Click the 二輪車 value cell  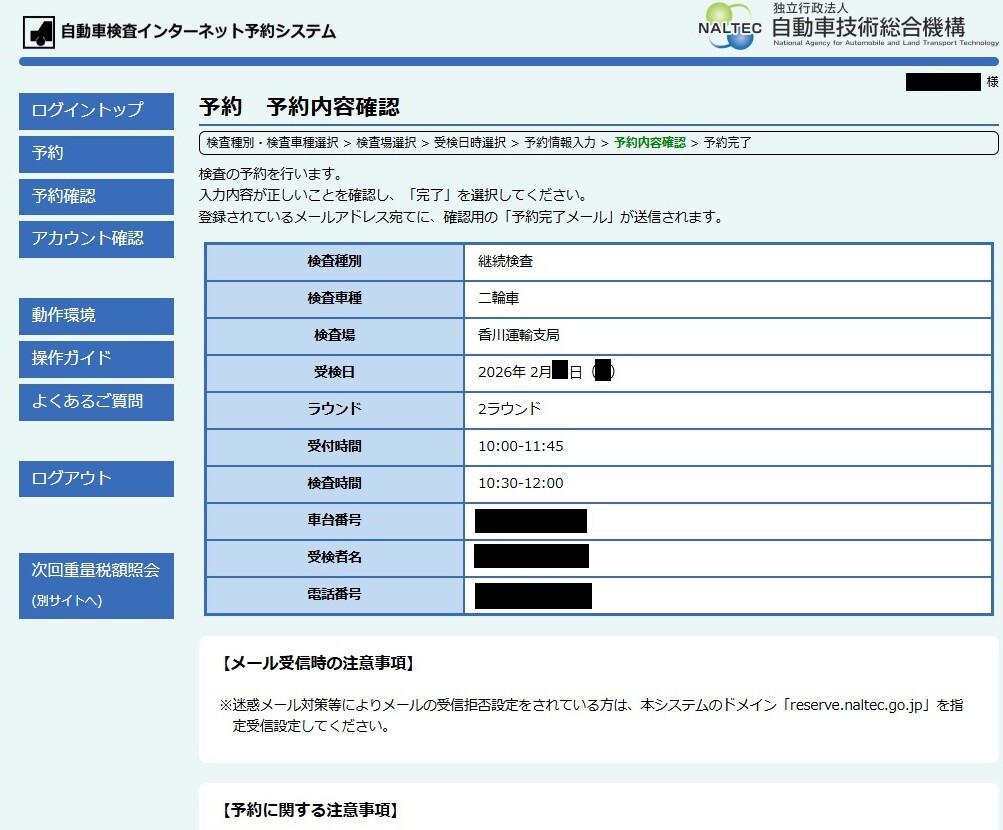pyautogui.click(x=728, y=299)
